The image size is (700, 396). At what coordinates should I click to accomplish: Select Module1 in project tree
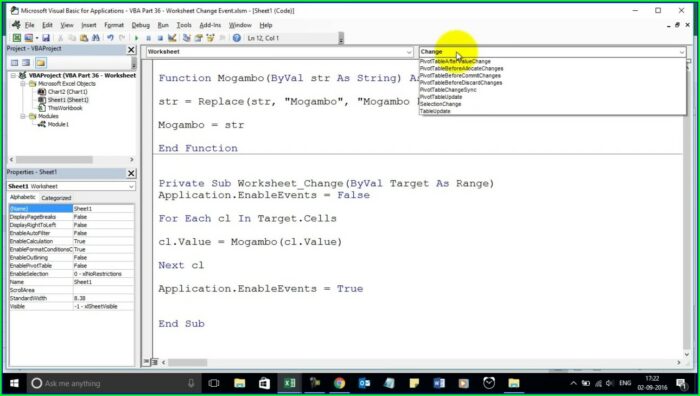(x=58, y=124)
